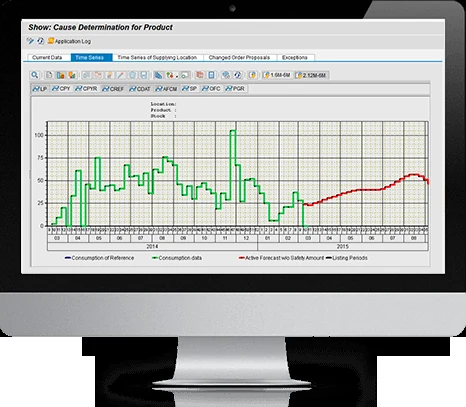Click month 12 on the time axis
Screen dimensions: 466x407
pyautogui.click(x=246, y=238)
